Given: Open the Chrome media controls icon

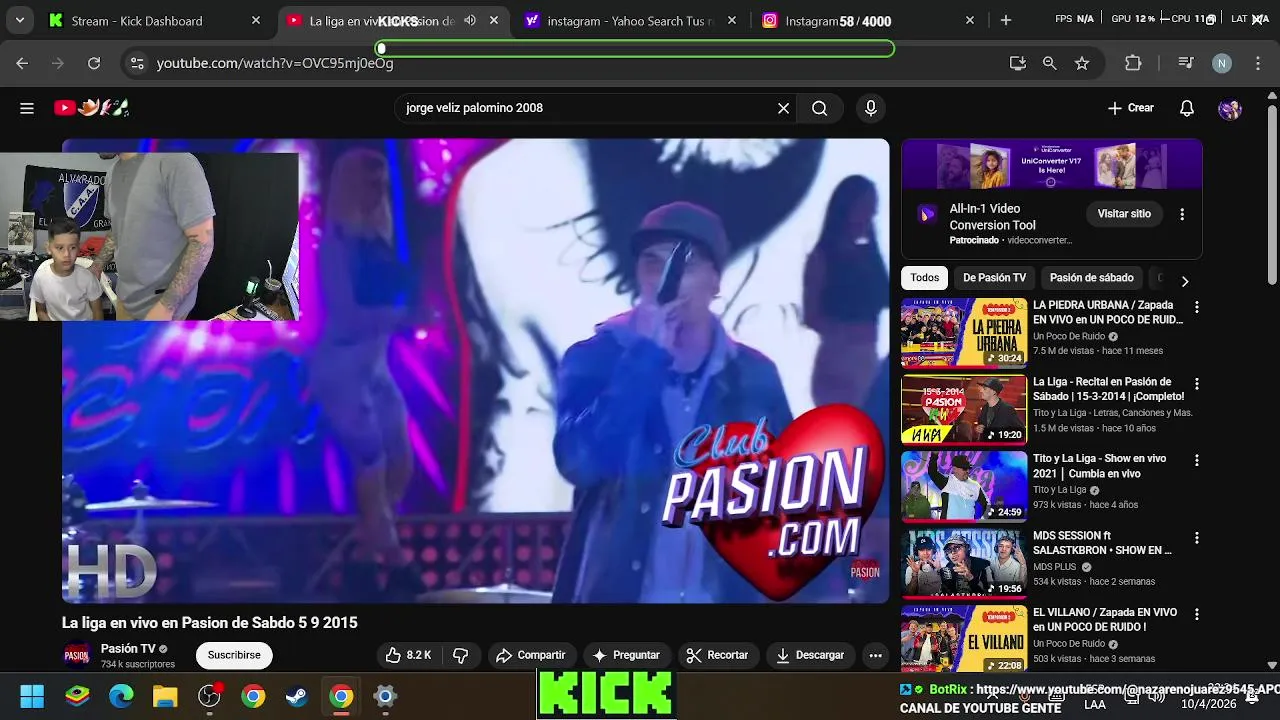Looking at the screenshot, I should click(x=1186, y=63).
